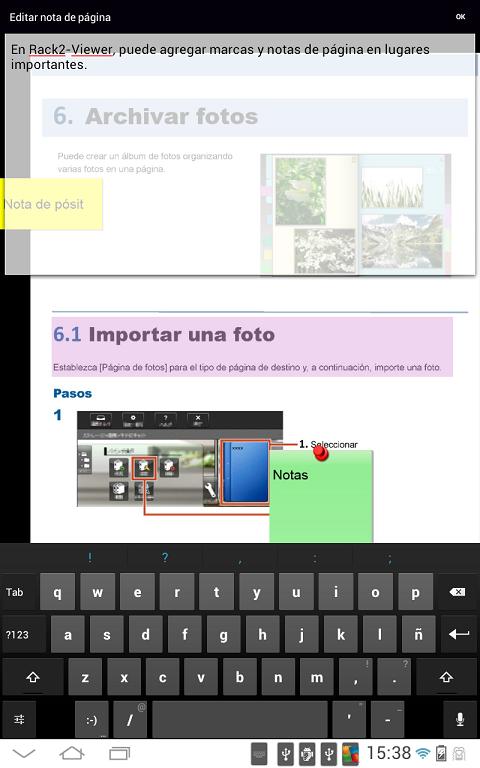The height and width of the screenshot is (768, 480).
Task: Tap the p key
Action: pos(415,592)
